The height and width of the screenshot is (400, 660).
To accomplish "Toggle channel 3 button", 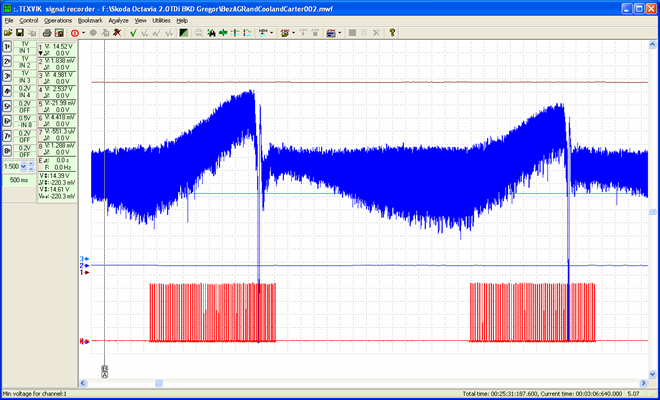I will pos(7,76).
